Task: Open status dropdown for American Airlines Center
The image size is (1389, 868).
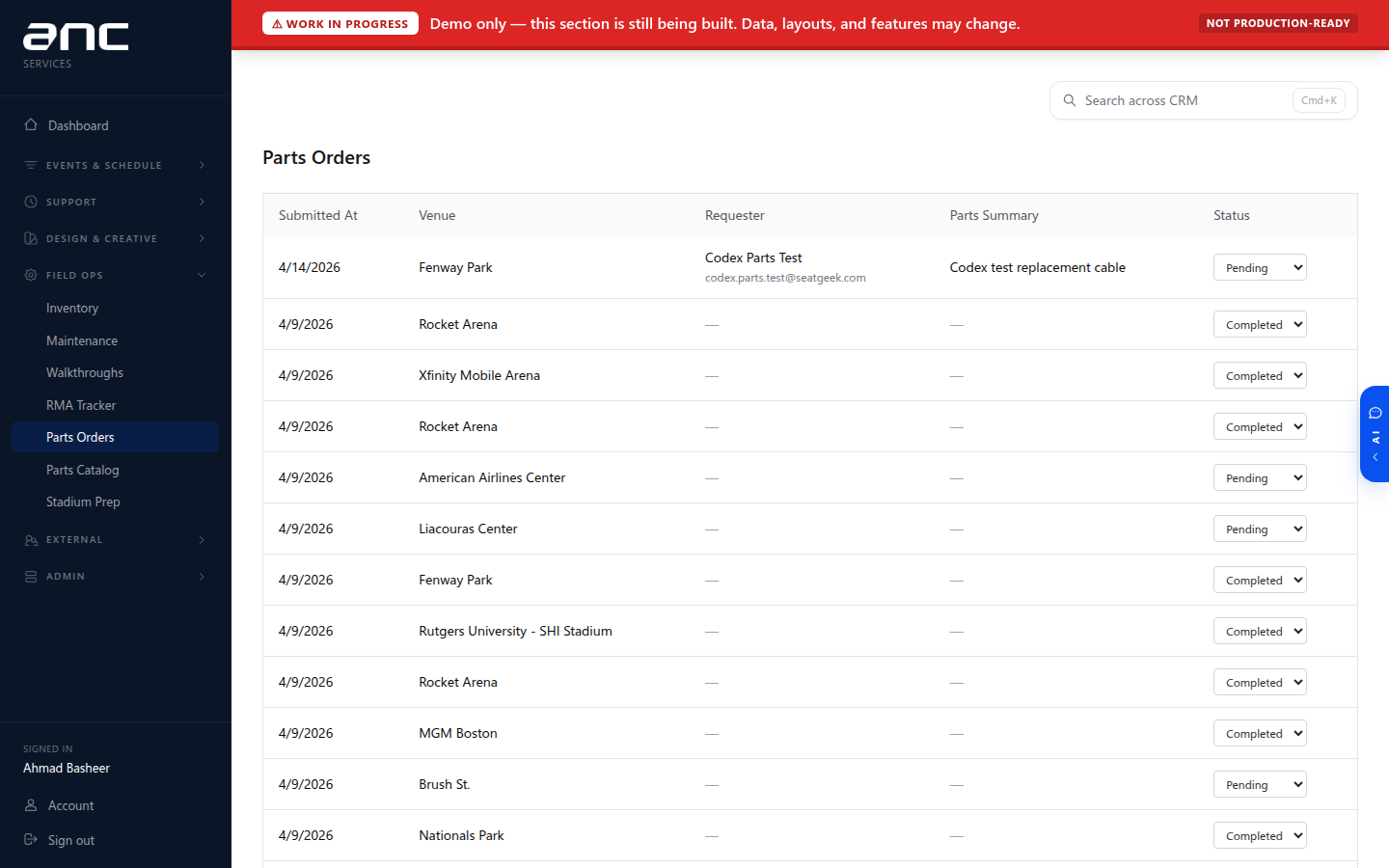Action: [1260, 477]
